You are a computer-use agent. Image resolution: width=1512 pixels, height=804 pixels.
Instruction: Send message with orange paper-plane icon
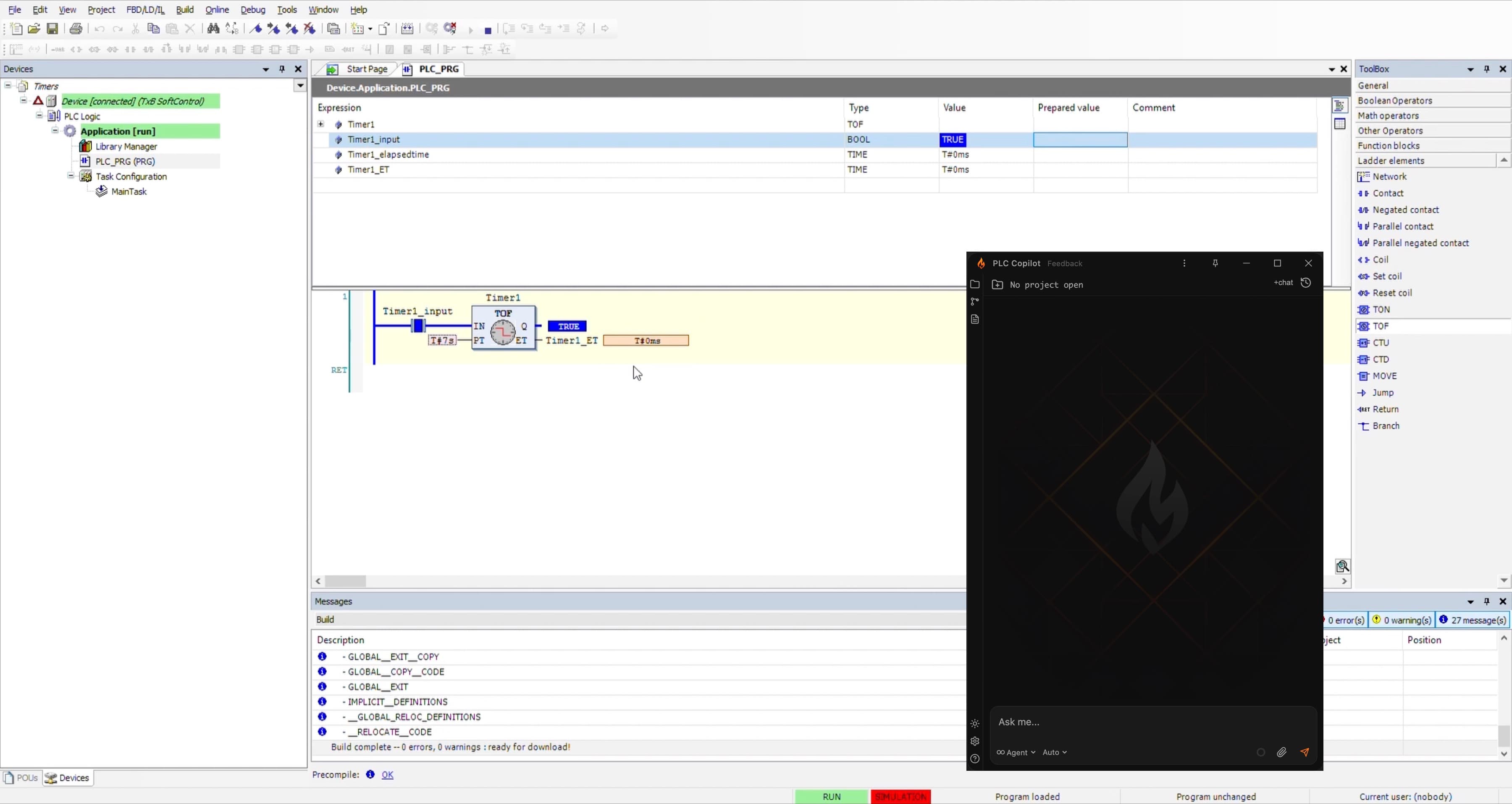tap(1305, 752)
